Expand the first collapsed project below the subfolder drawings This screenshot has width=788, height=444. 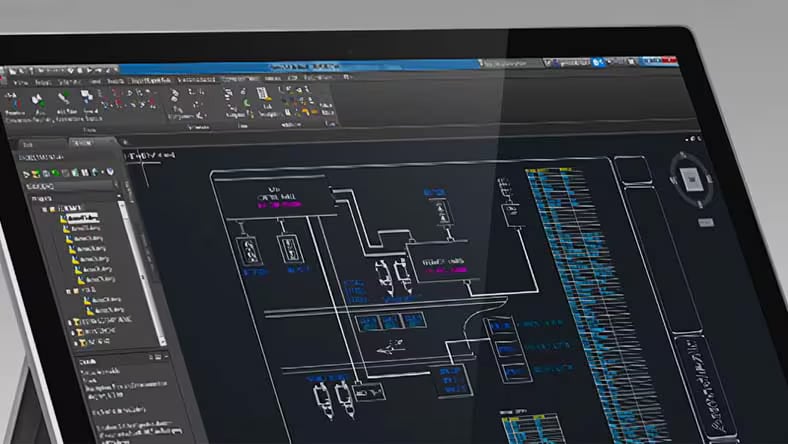pyautogui.click(x=70, y=321)
